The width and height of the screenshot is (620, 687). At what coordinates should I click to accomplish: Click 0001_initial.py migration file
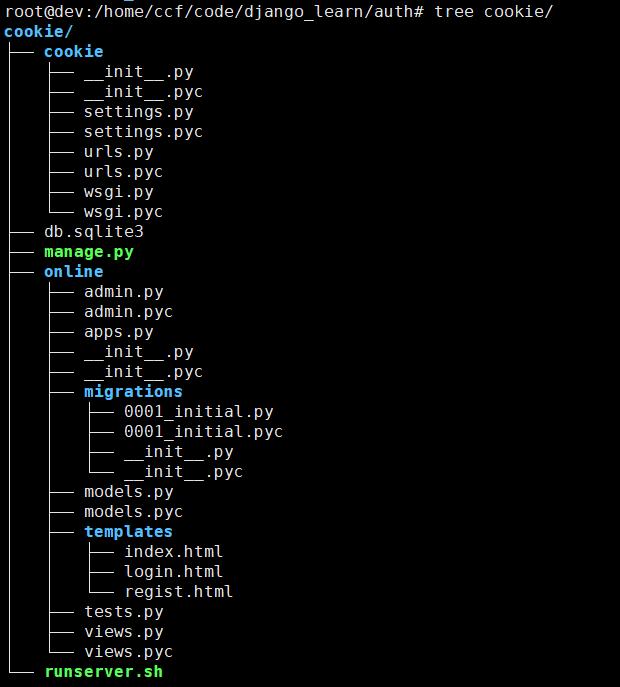[x=198, y=412]
